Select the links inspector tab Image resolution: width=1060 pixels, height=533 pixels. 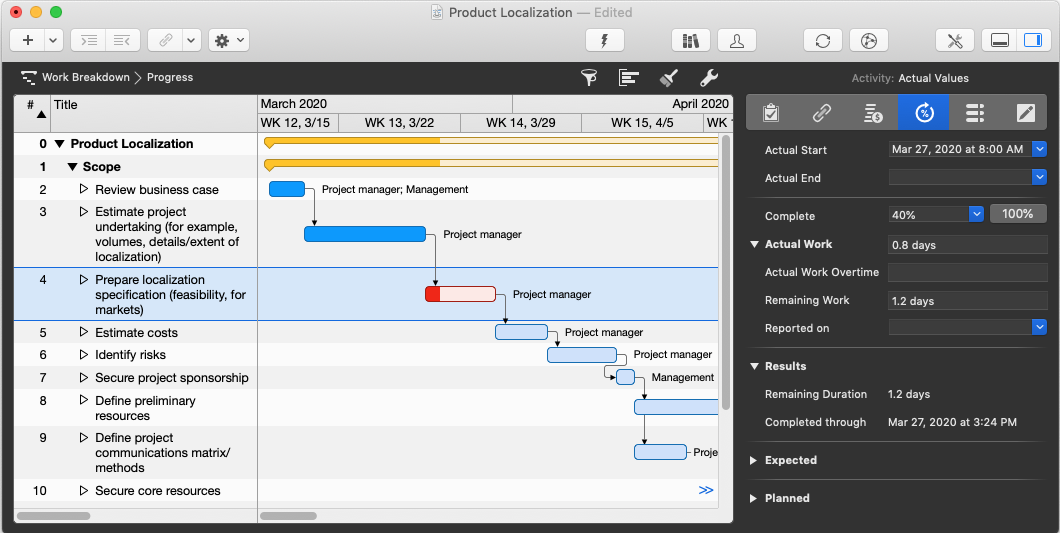tap(821, 113)
